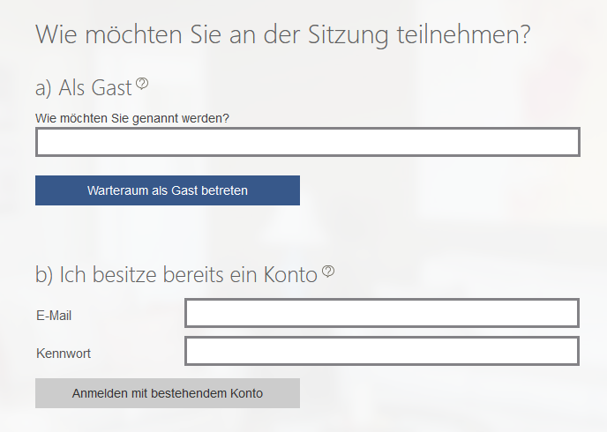The width and height of the screenshot is (607, 432).
Task: Open help icon next to "Ich besitze bereits ein Konto"
Action: (329, 271)
